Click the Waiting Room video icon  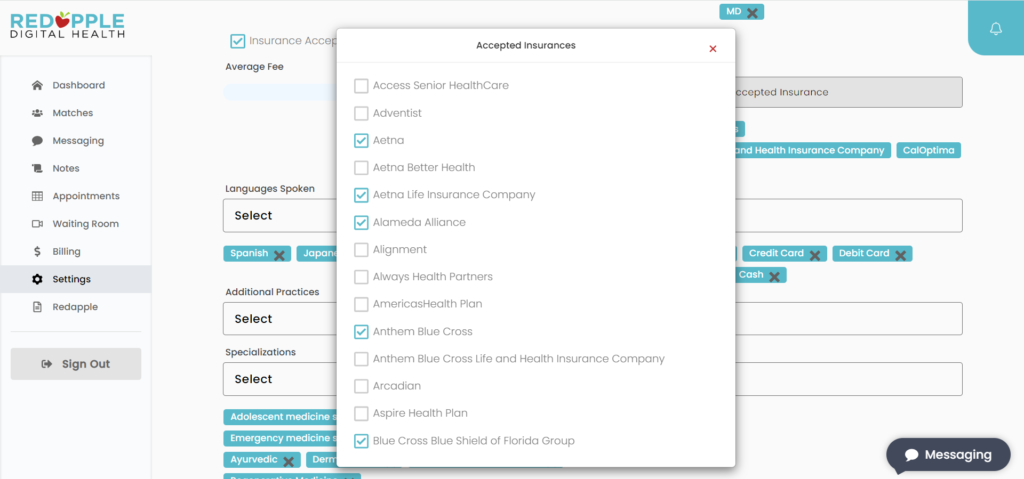click(x=37, y=223)
